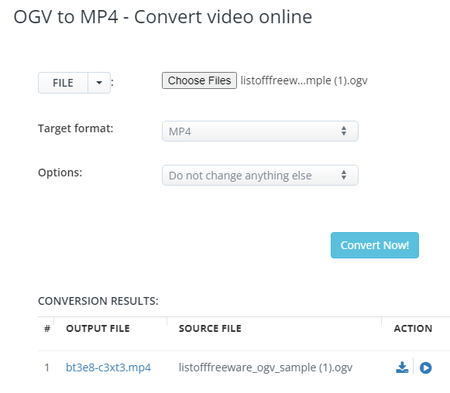Viewport: 450px width, 393px height.
Task: Click the arrows on the MP4 selector
Action: click(344, 131)
